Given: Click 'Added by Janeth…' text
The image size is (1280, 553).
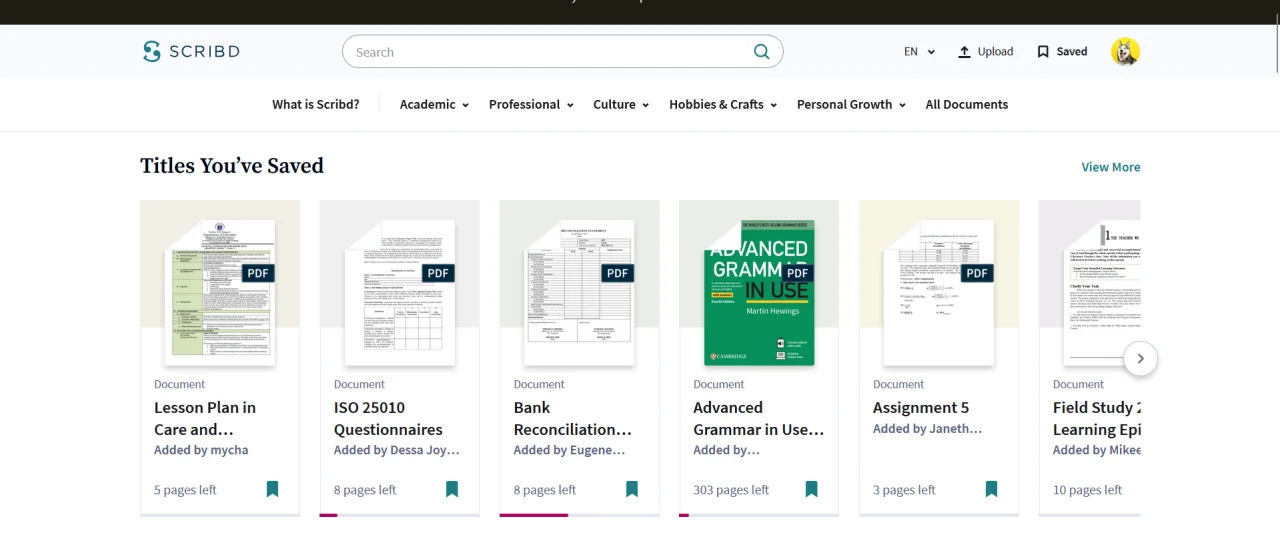Looking at the screenshot, I should tap(928, 428).
